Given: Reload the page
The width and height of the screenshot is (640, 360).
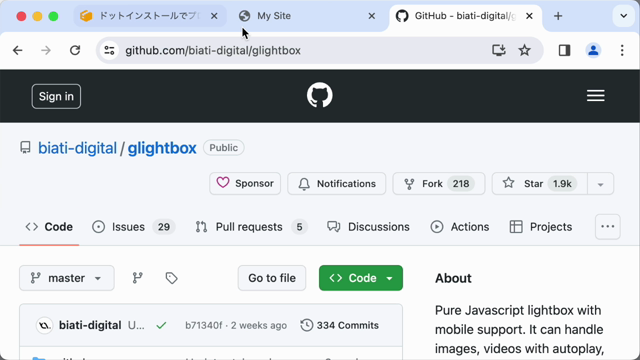Looking at the screenshot, I should (x=75, y=50).
